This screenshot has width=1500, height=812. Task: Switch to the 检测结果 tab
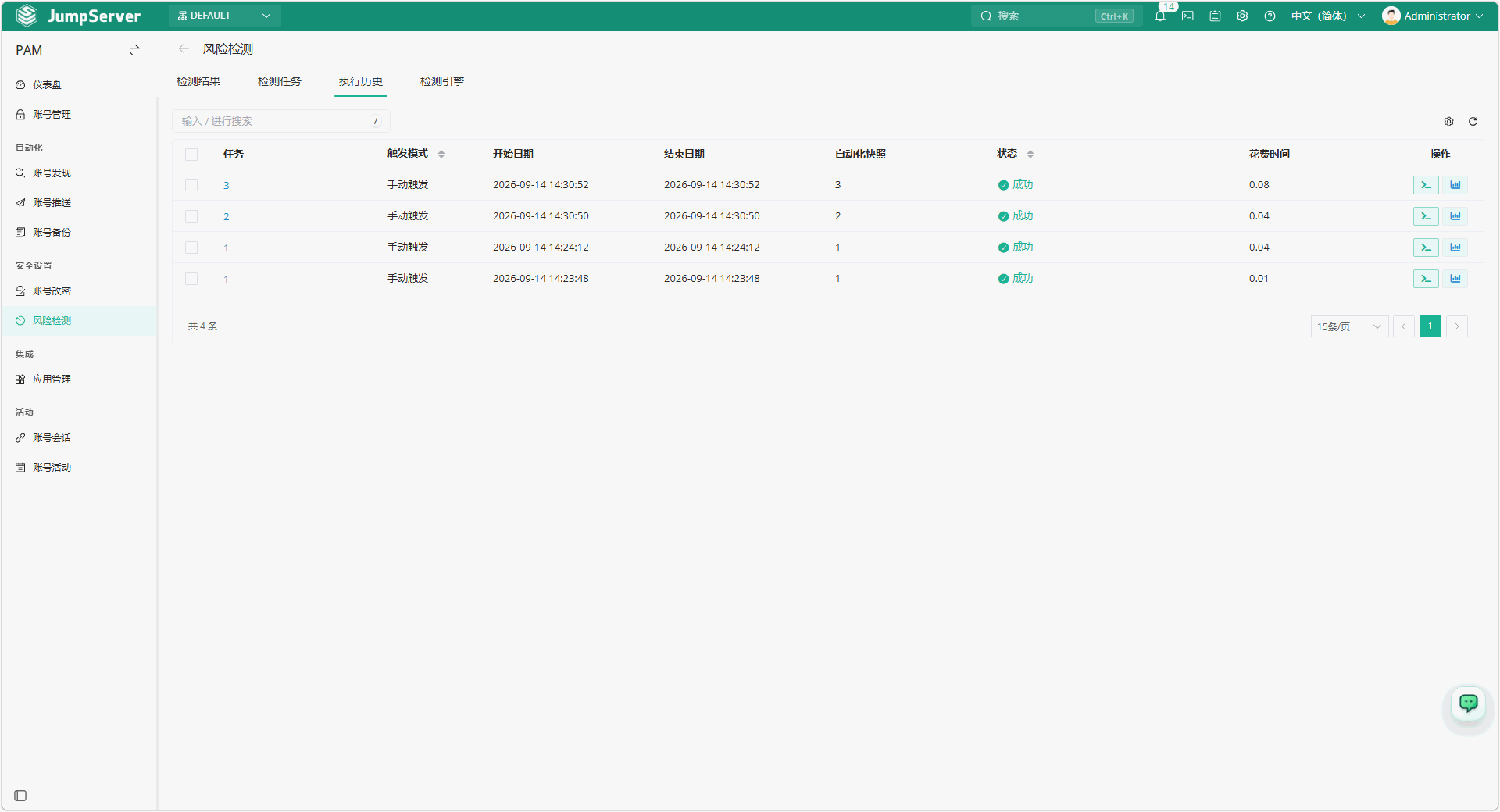198,81
